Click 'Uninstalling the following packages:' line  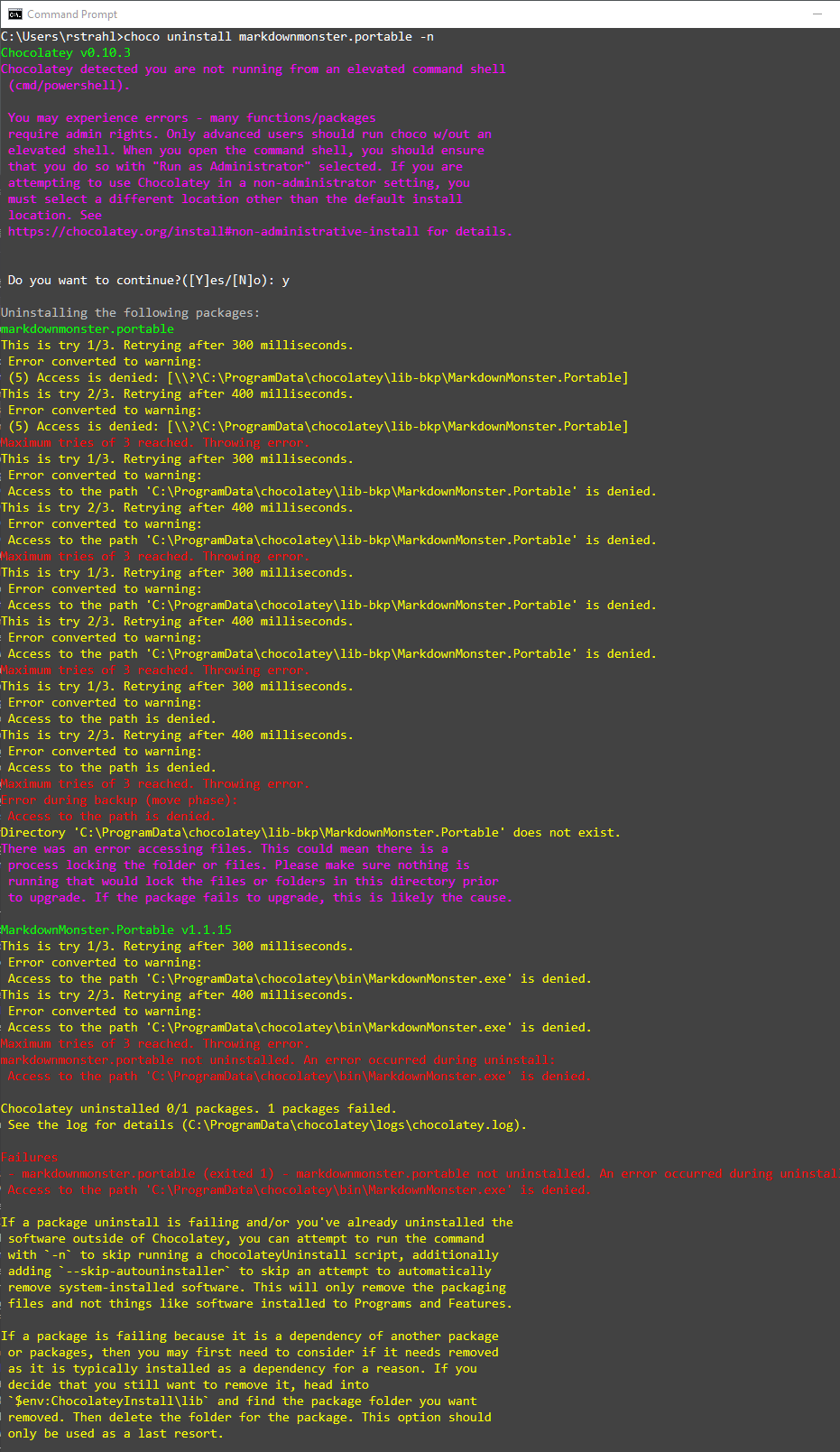click(x=131, y=313)
